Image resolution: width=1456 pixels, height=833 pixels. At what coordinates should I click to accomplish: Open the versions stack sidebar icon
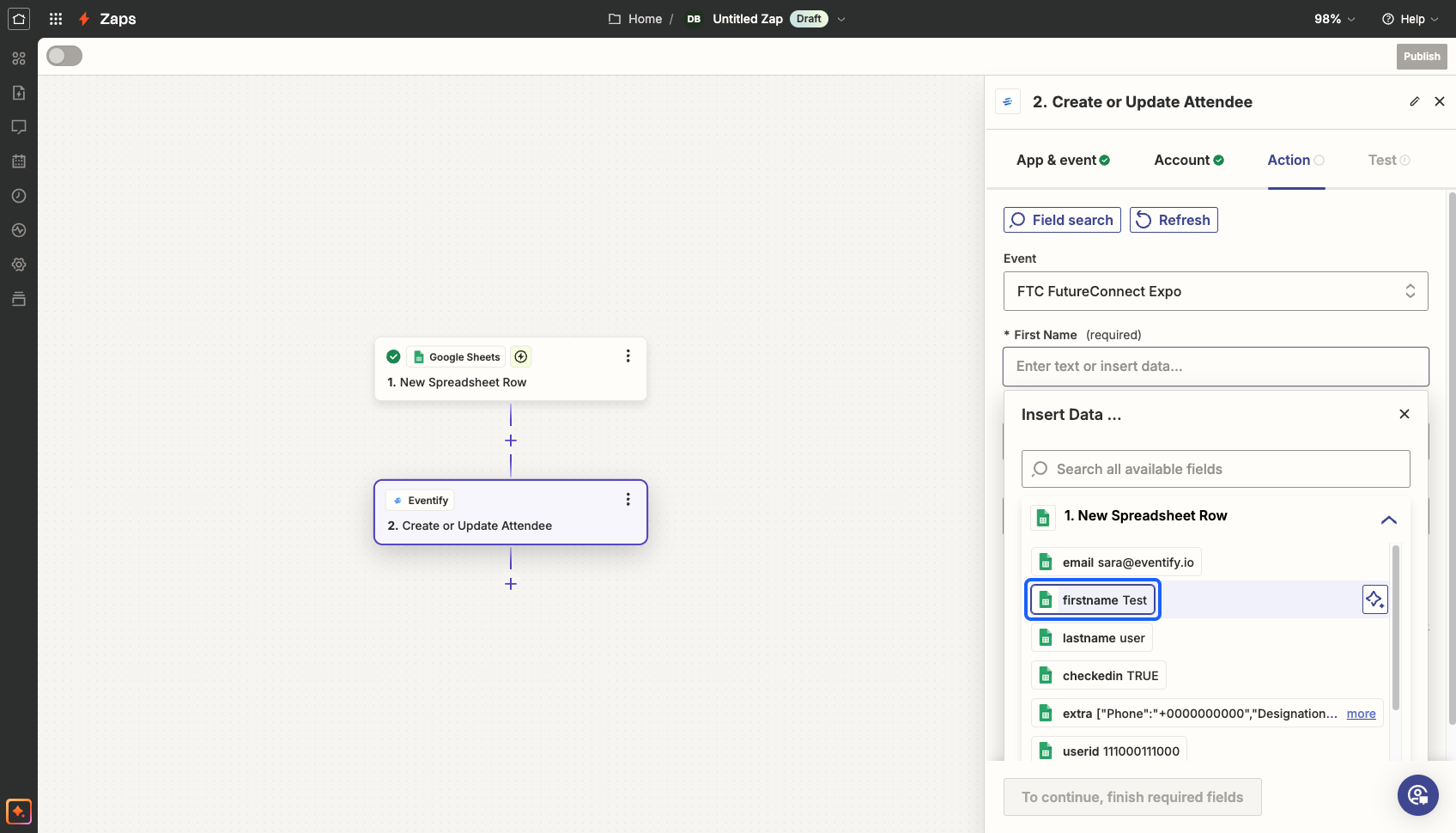[18, 299]
